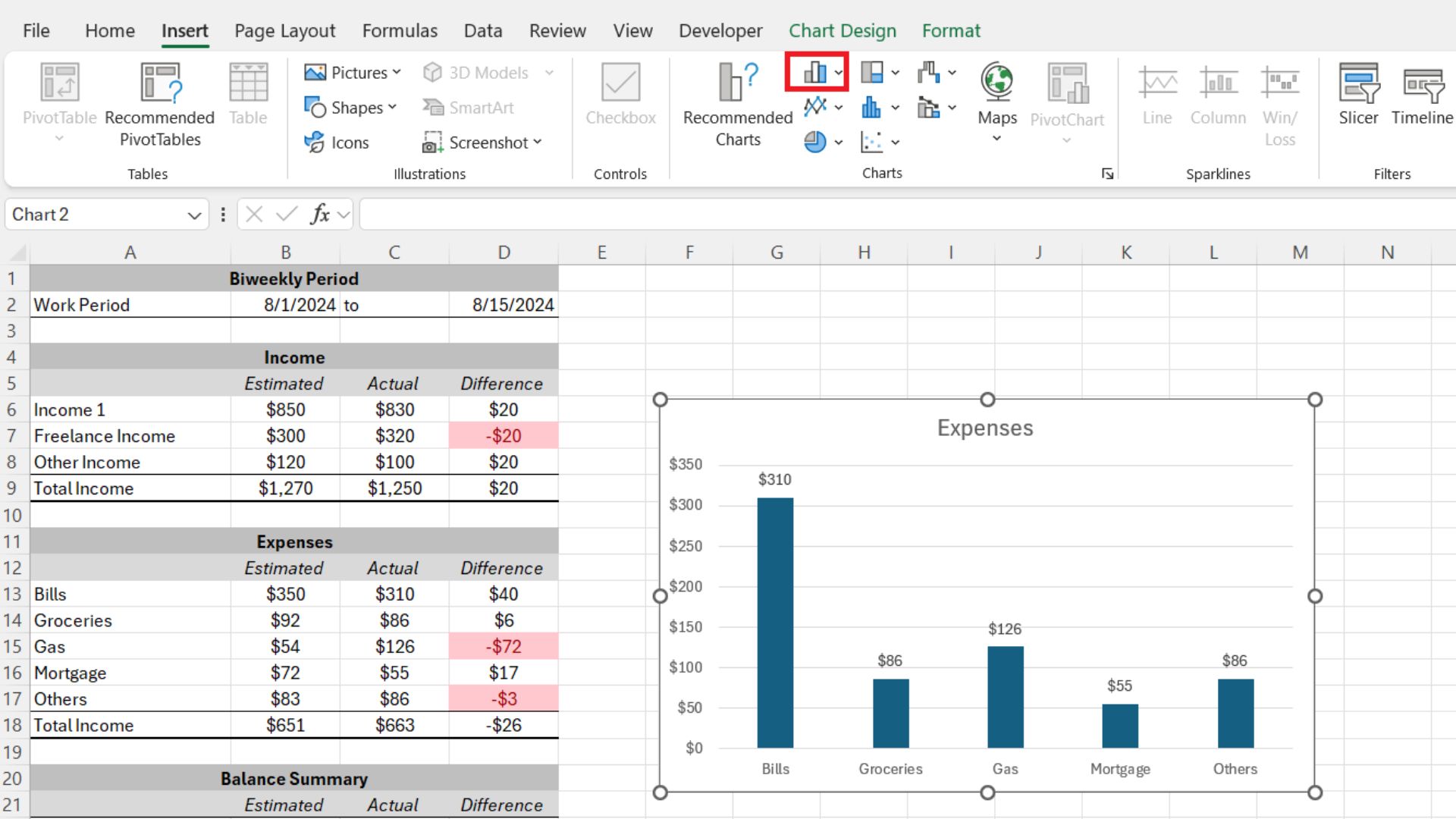Click the -$72 difference cell for Gas
This screenshot has width=1456, height=819.
504,647
